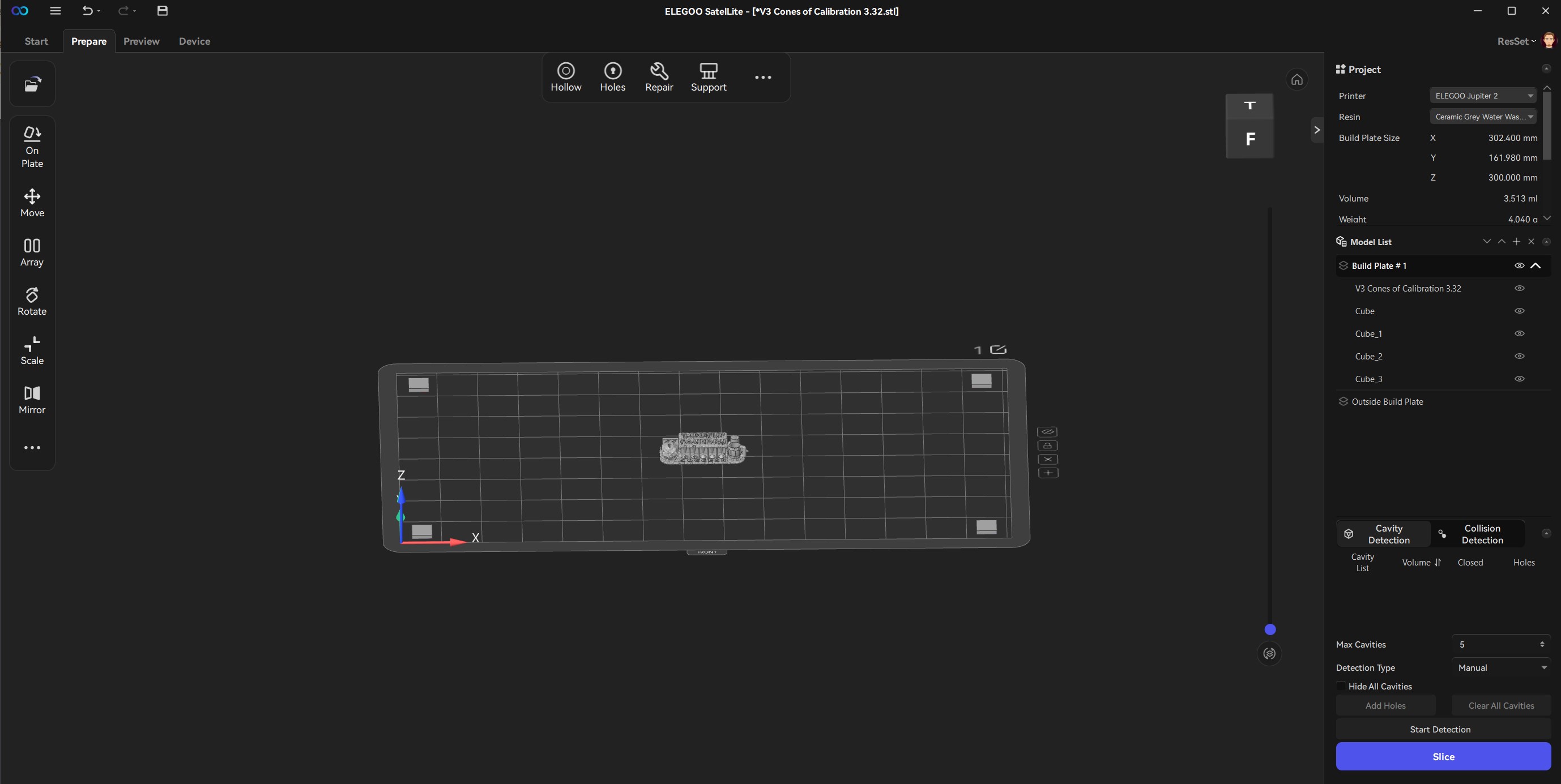Hide V3 Cones of Calibration 3.32 model
Image resolution: width=1561 pixels, height=784 pixels.
pos(1519,288)
